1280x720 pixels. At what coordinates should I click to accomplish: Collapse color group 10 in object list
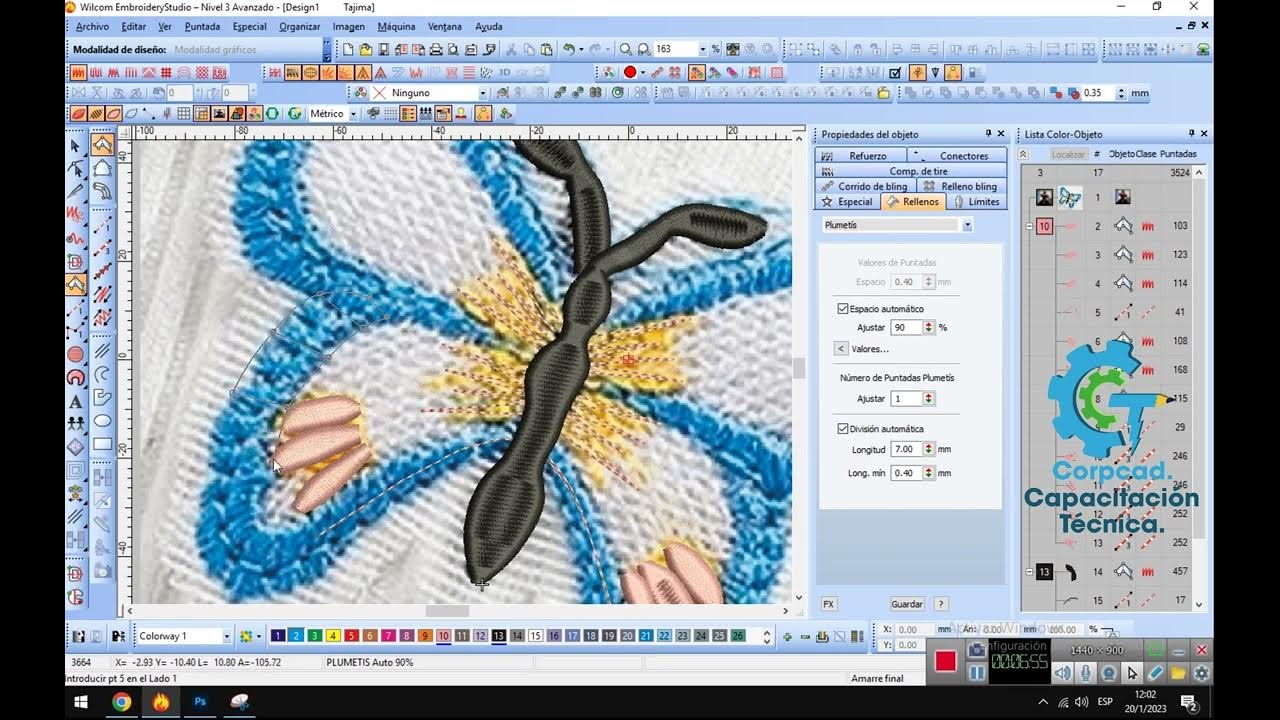1030,227
